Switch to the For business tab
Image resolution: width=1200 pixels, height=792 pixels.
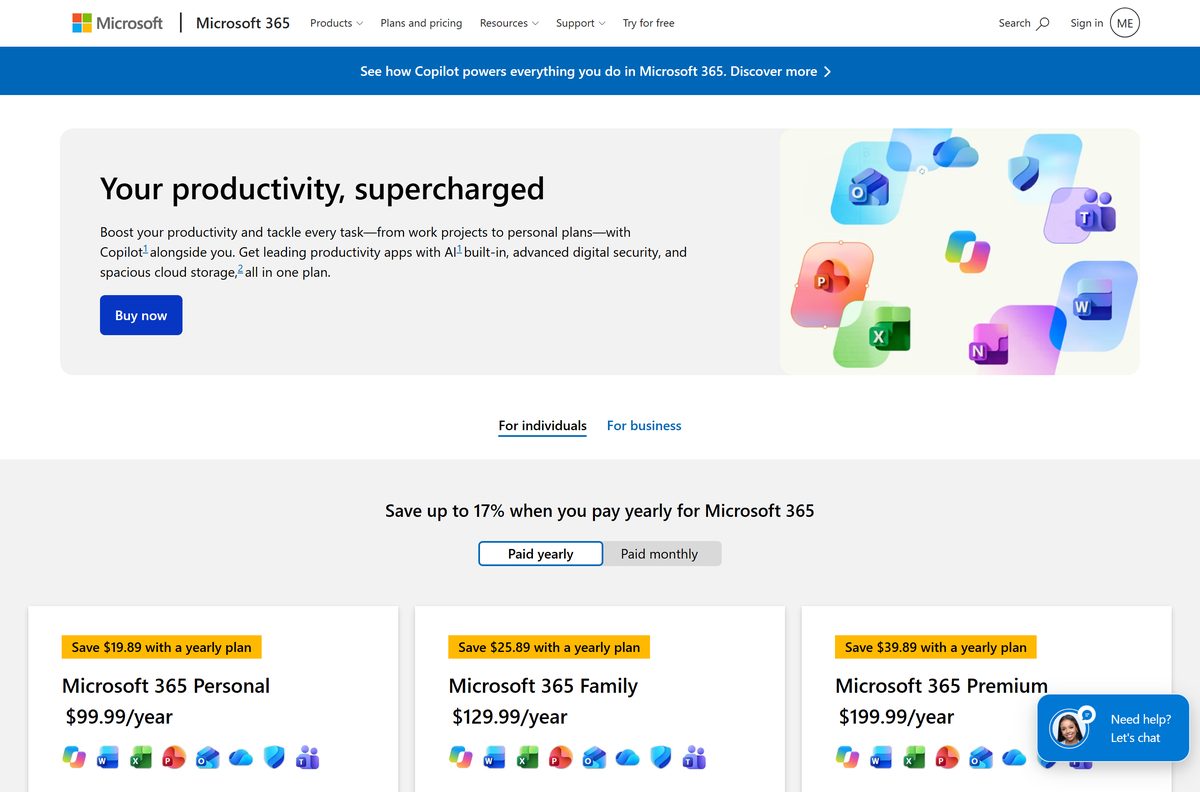644,426
